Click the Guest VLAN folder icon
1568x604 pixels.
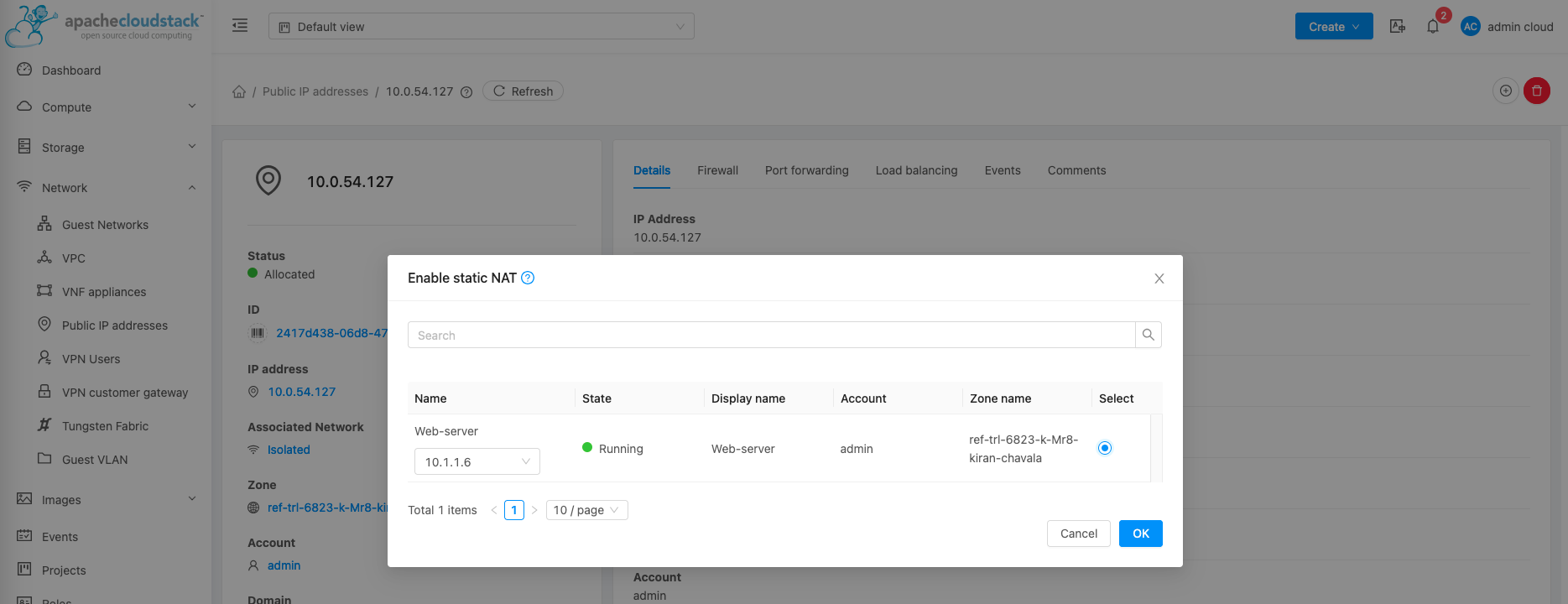[x=44, y=459]
